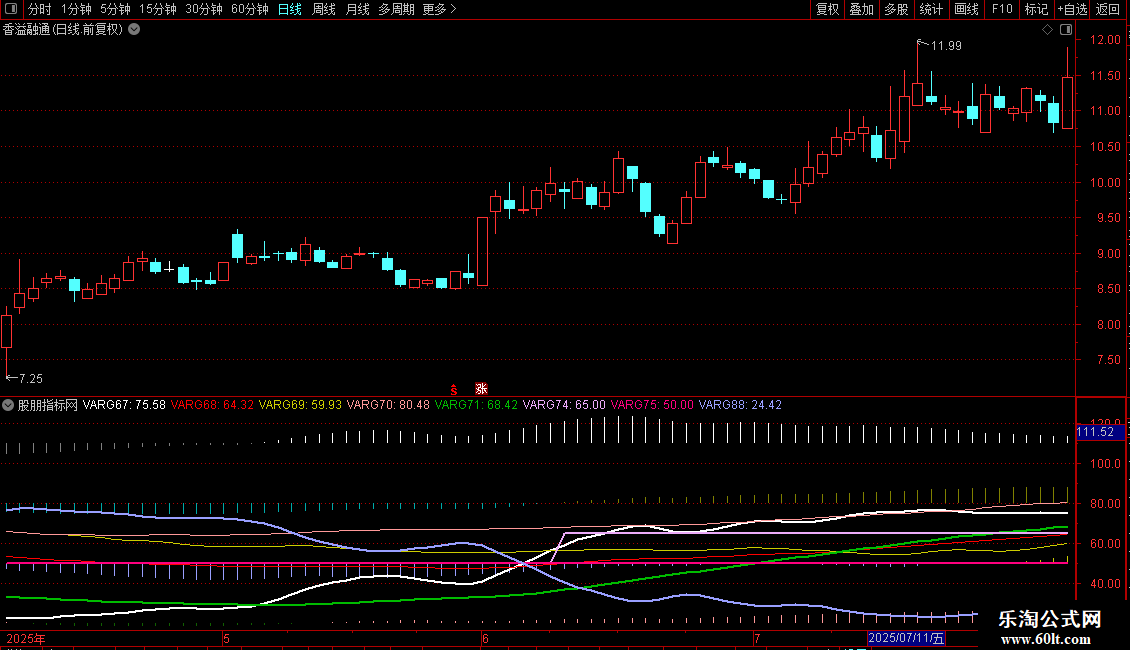Activate the 画线 drawing tool
This screenshot has width=1130, height=650.
[x=966, y=9]
